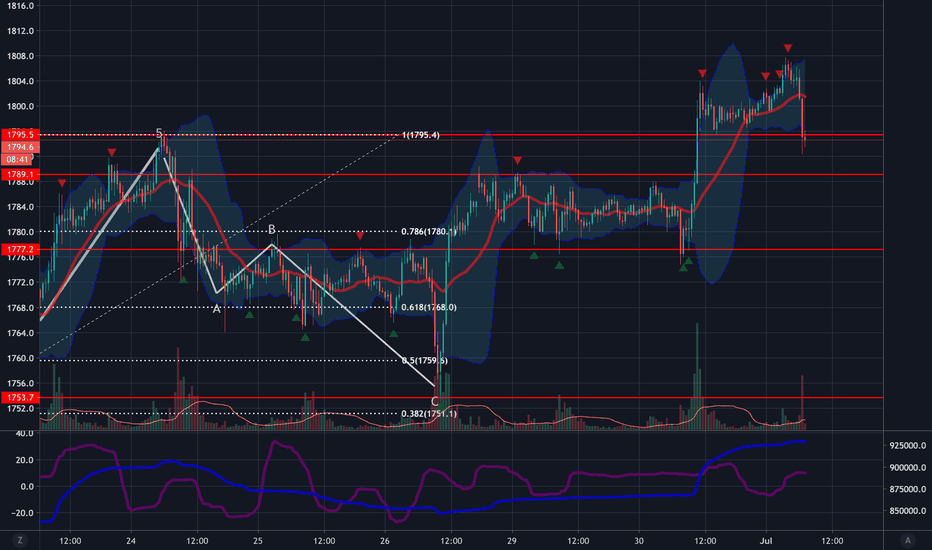932x550 pixels.
Task: Click the first red down-triangle on the chart
Action: tap(62, 183)
